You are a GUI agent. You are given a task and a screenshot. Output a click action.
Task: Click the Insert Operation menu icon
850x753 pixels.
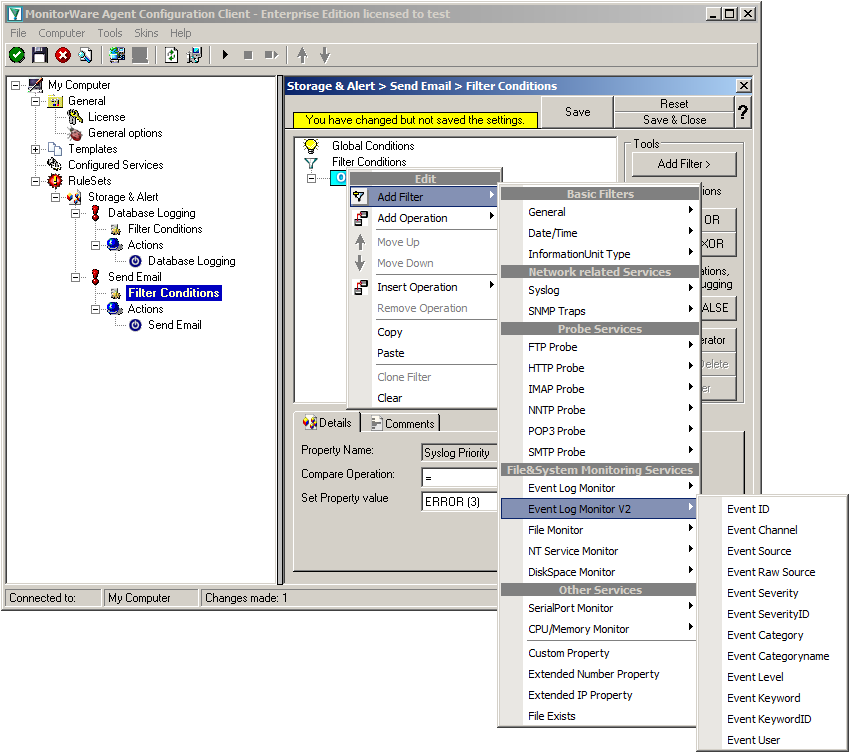point(360,287)
